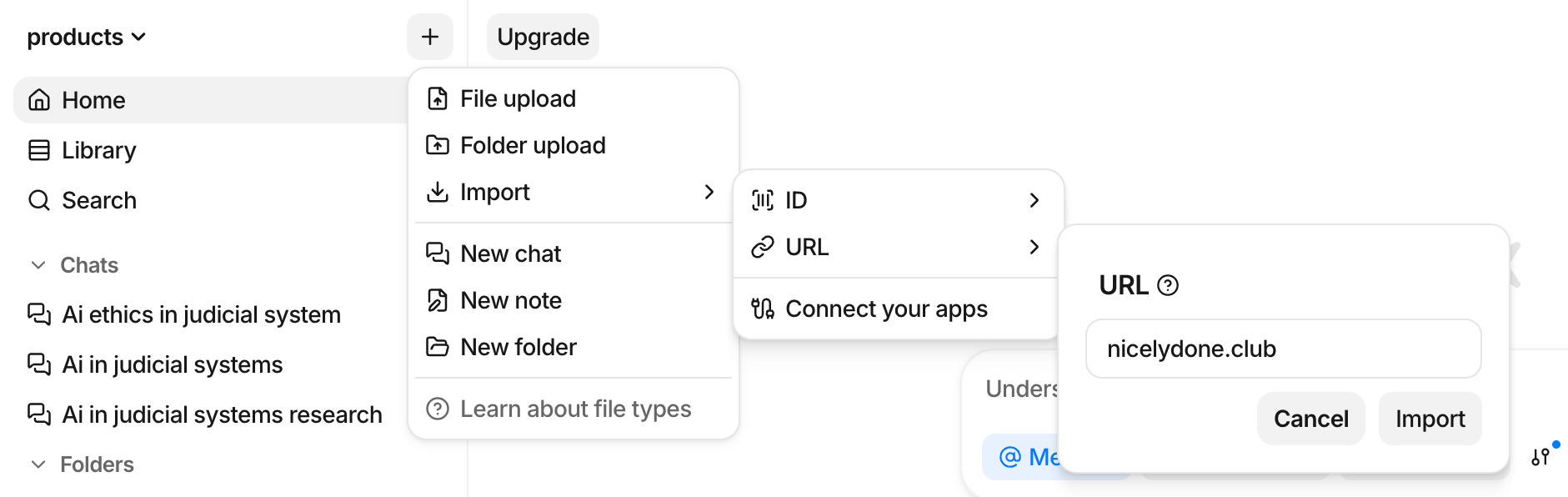The height and width of the screenshot is (497, 1568).
Task: Open the Upgrade page
Action: (543, 37)
